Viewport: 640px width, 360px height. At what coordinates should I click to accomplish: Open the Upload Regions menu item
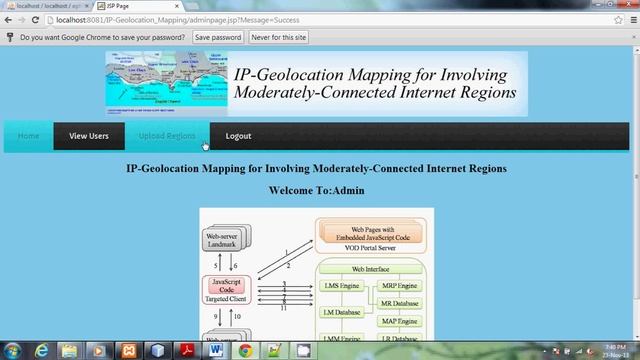click(167, 136)
